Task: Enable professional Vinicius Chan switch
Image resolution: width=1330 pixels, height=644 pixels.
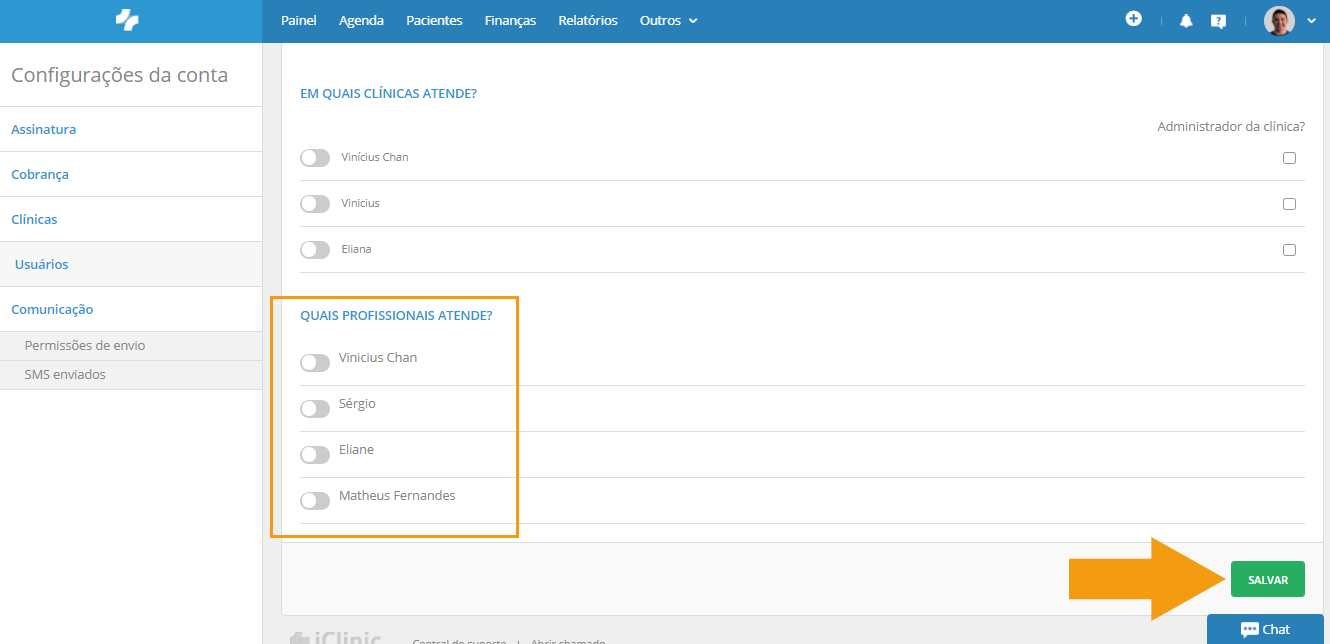Action: (315, 363)
